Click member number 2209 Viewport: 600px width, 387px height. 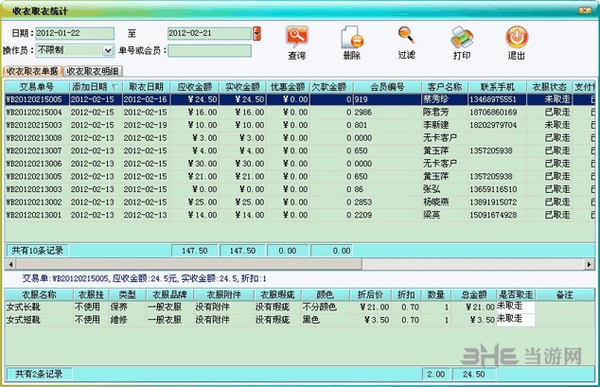[363, 215]
